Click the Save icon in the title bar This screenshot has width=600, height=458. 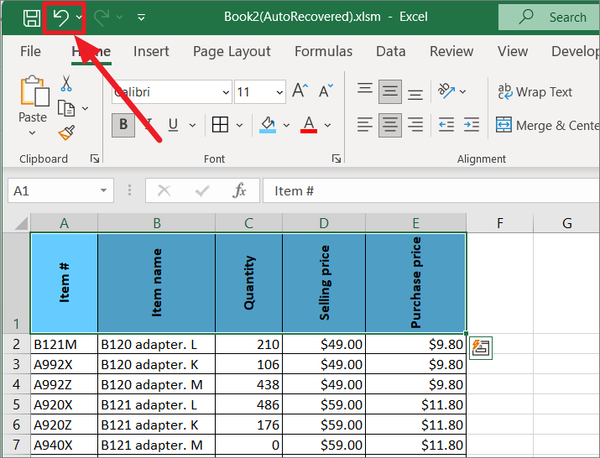point(31,18)
